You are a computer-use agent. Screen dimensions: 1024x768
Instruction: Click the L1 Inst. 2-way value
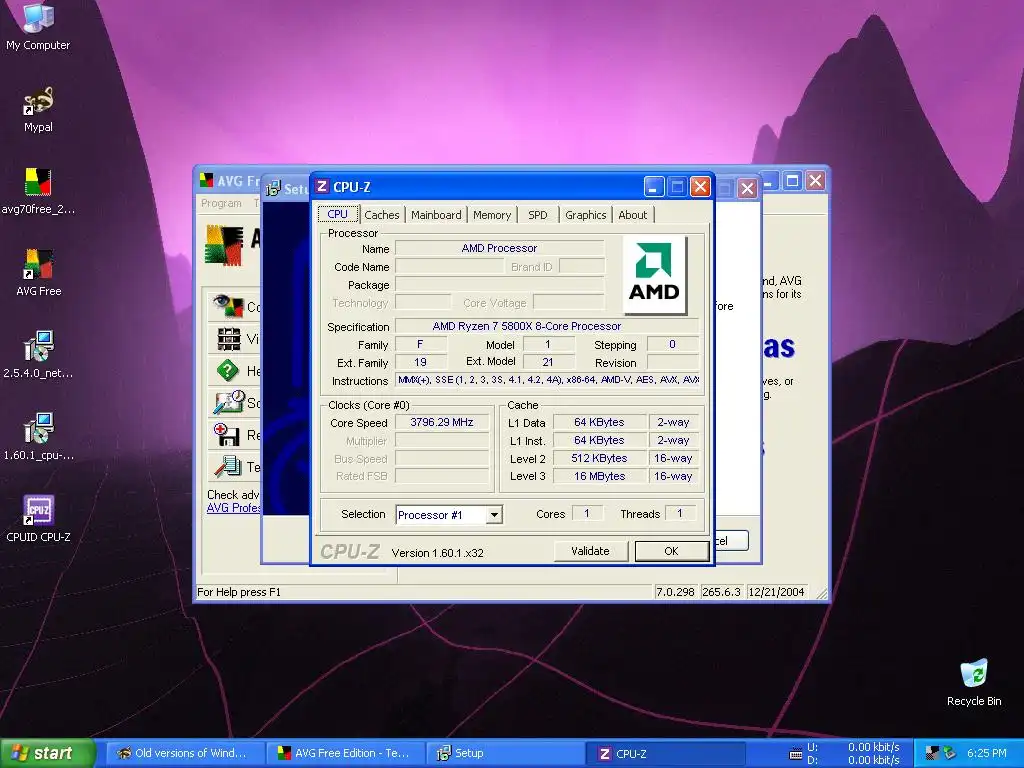point(673,440)
